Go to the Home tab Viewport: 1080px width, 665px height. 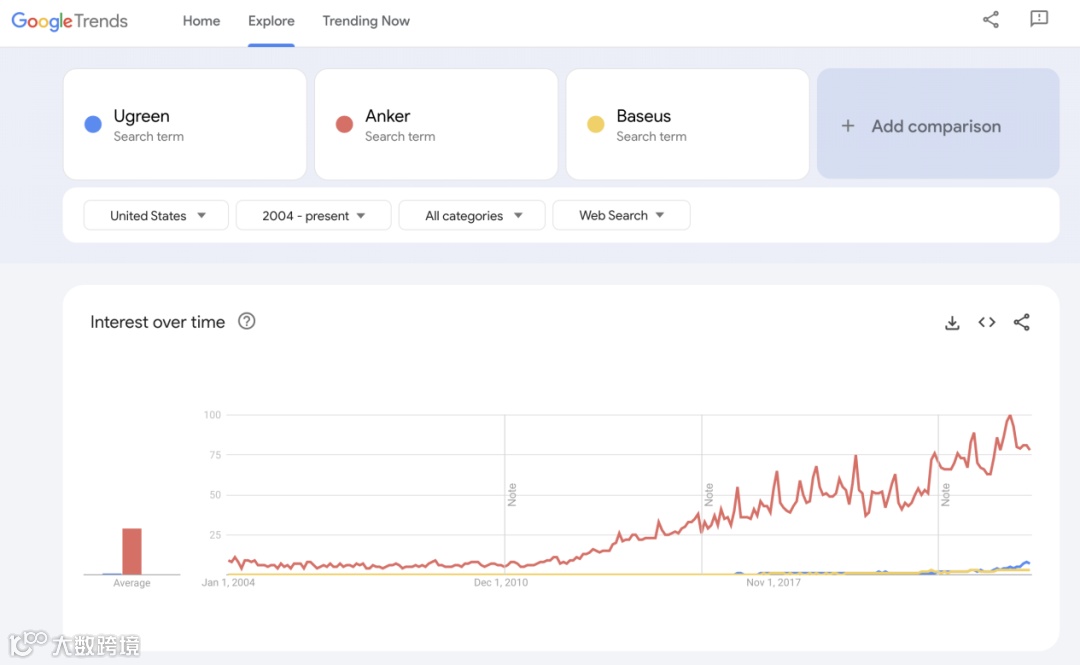pos(201,21)
